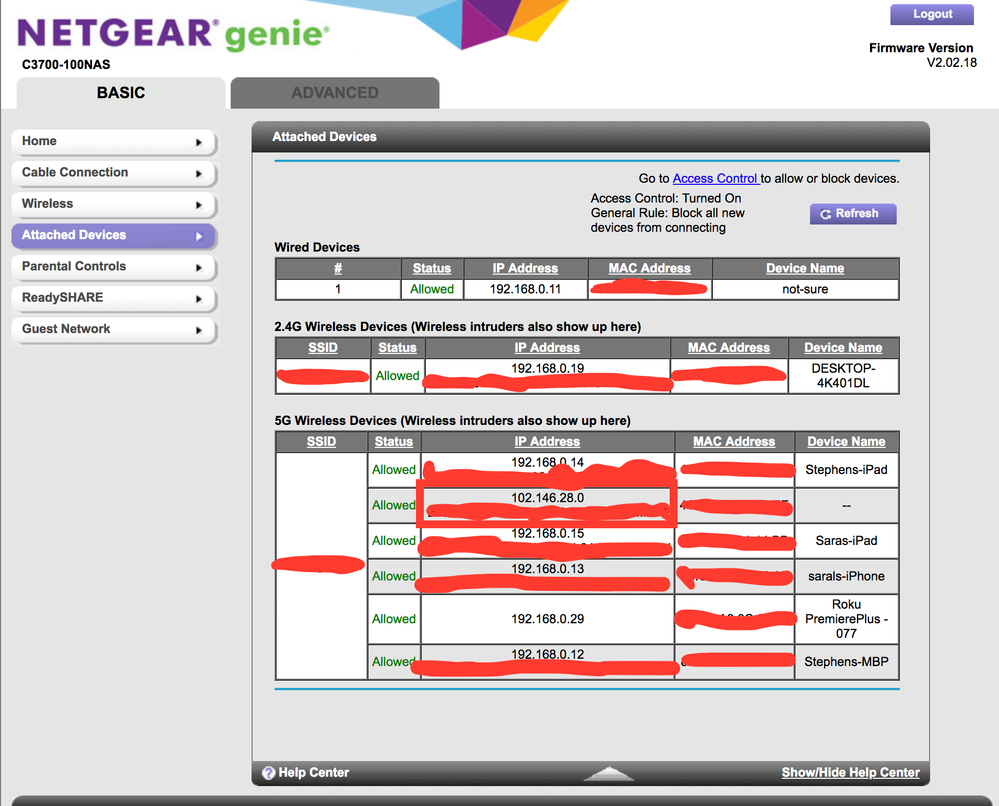
Task: Click the C3700-100NAS model label
Action: point(66,64)
